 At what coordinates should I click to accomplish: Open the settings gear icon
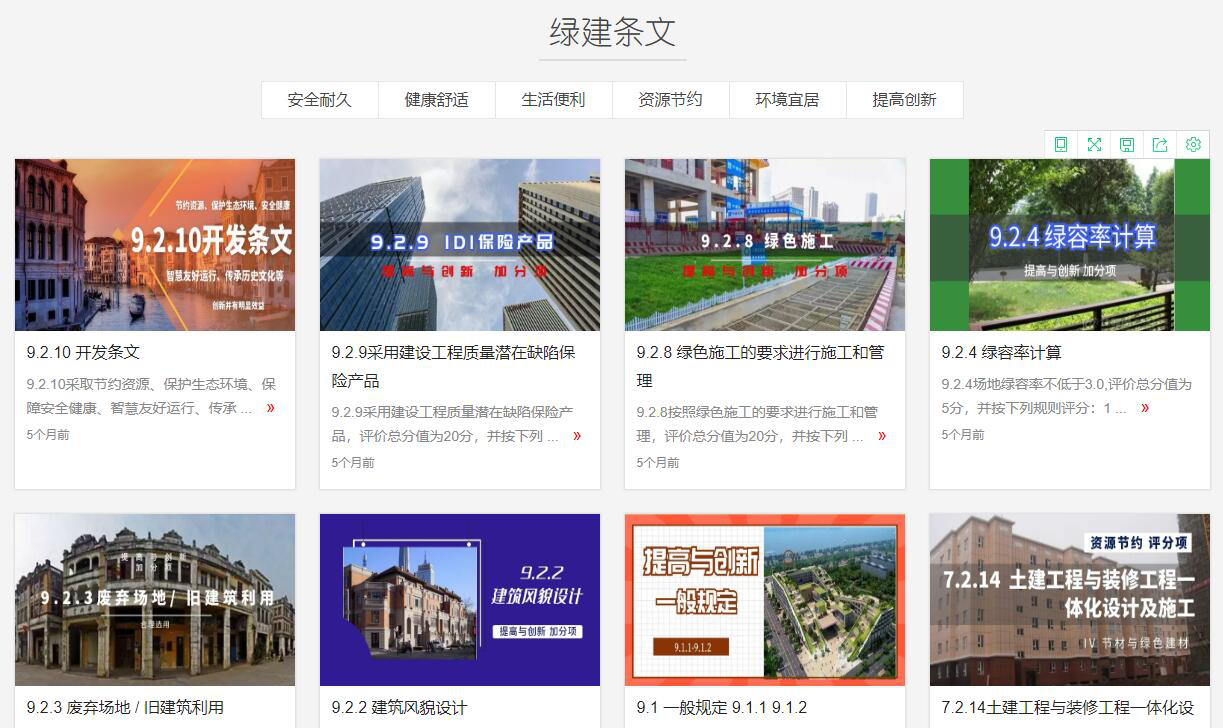click(1193, 144)
